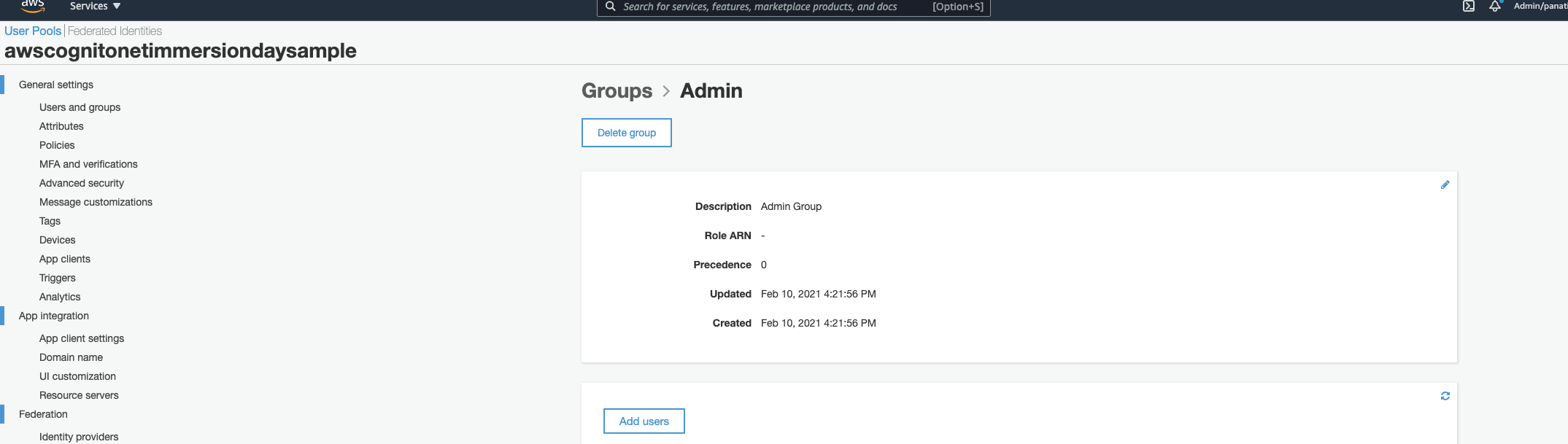Click the Add users button

coord(644,421)
